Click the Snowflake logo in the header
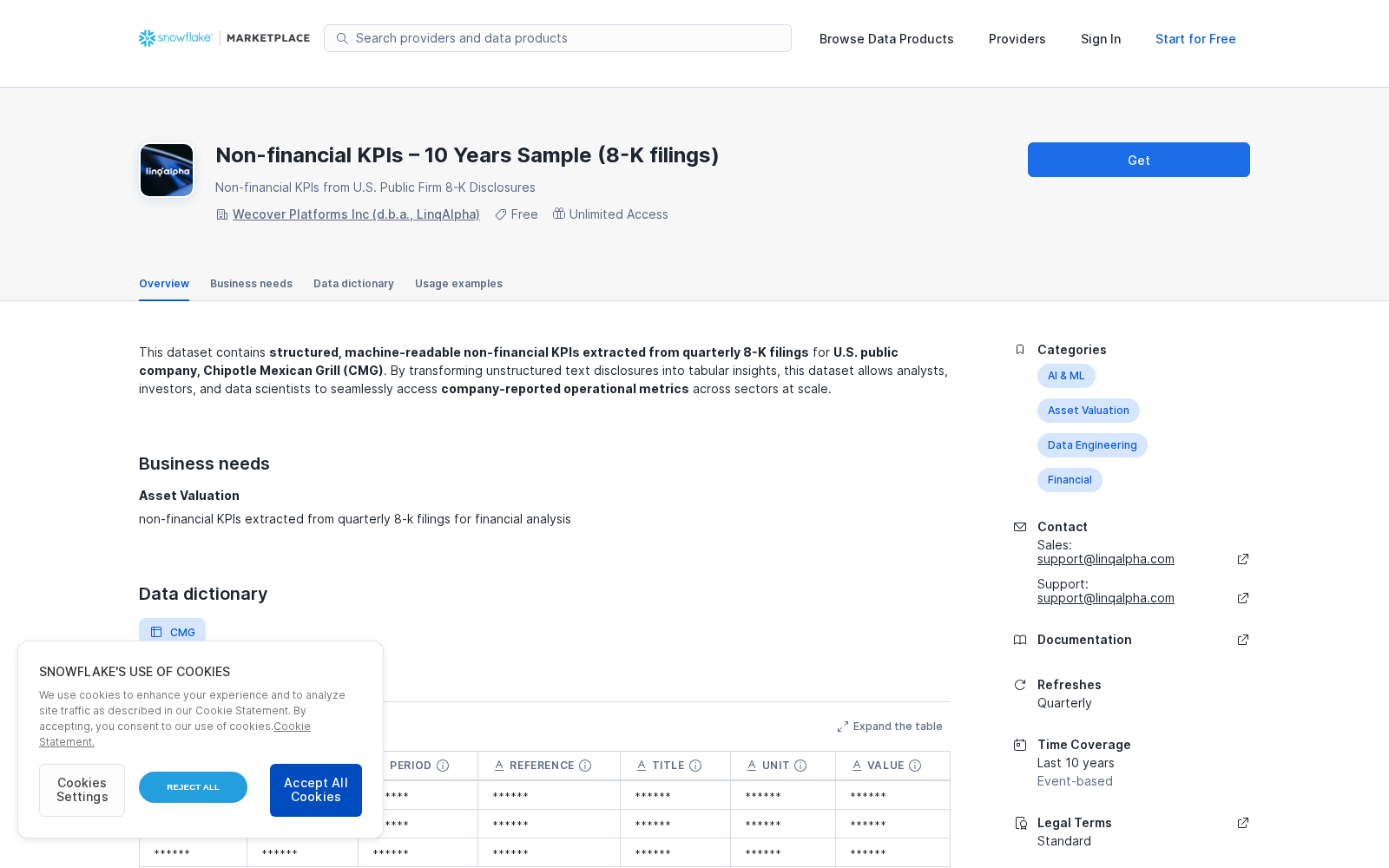Screen dimensions: 1389x868 coord(175,38)
